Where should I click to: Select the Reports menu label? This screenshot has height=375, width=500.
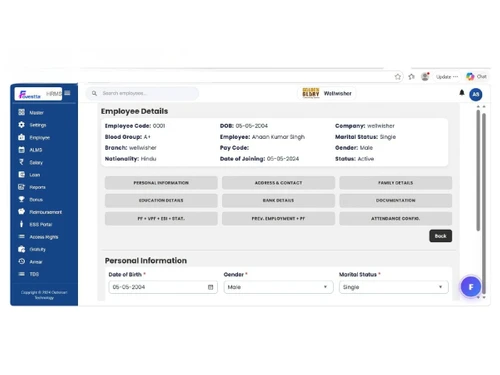[x=37, y=187]
